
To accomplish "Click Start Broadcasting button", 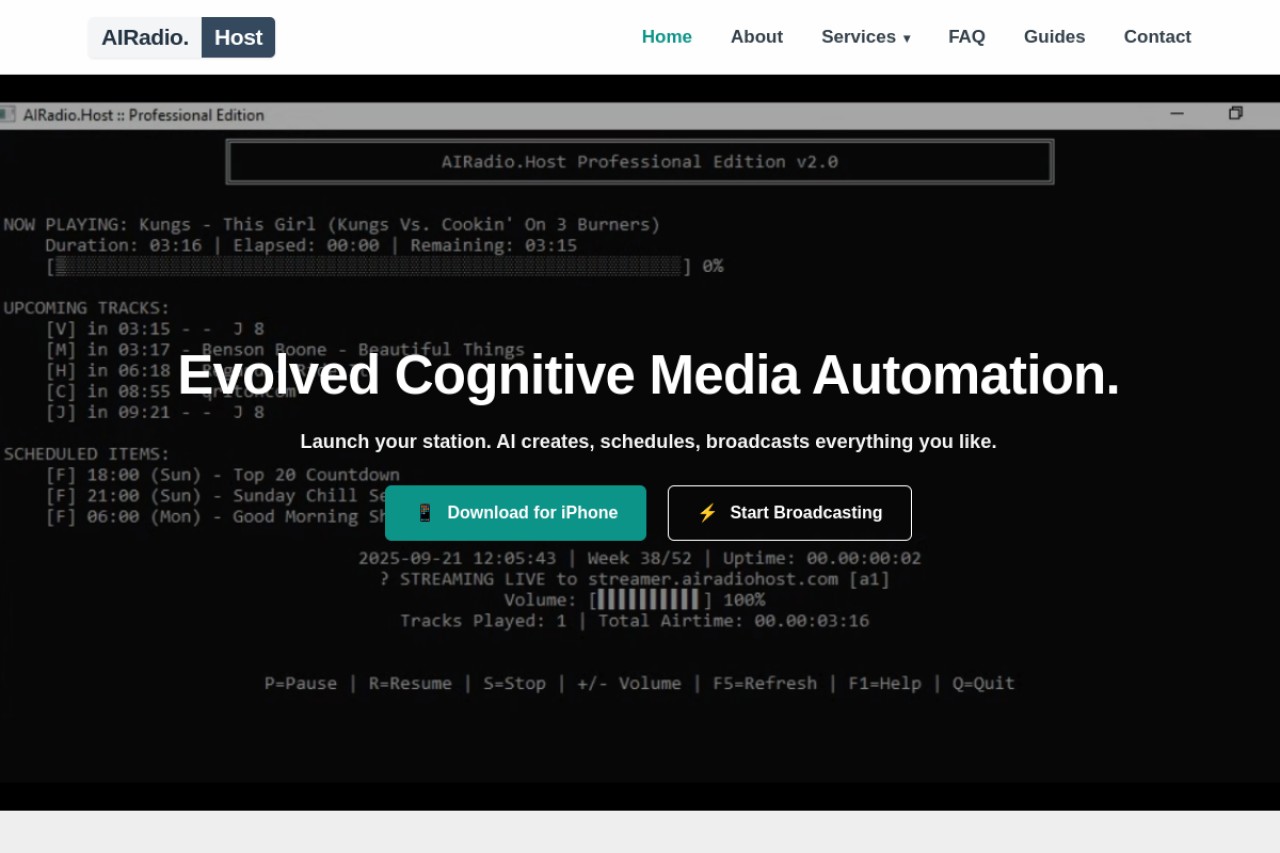I will point(790,513).
